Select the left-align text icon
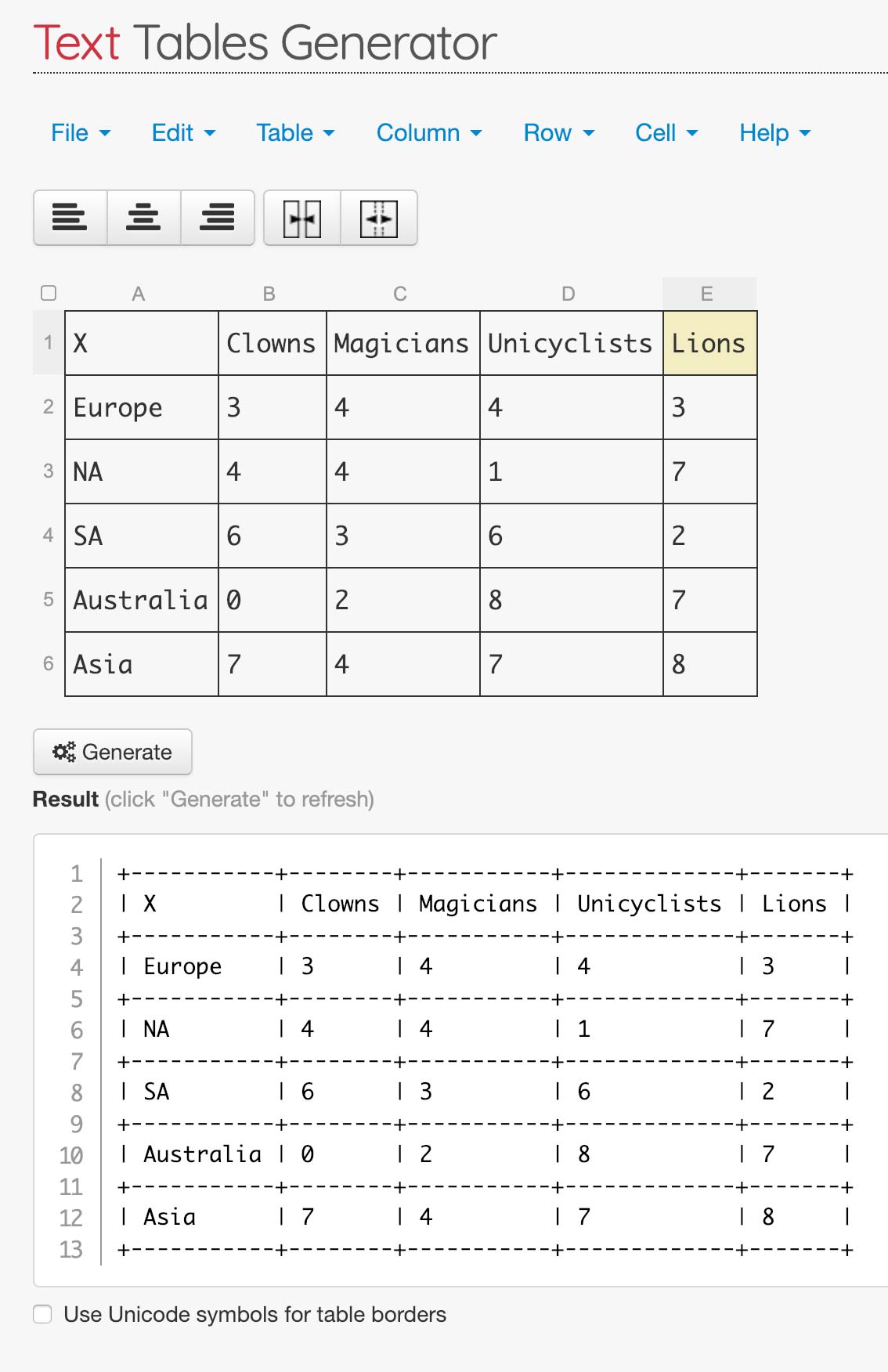This screenshot has width=888, height=1372. tap(70, 218)
